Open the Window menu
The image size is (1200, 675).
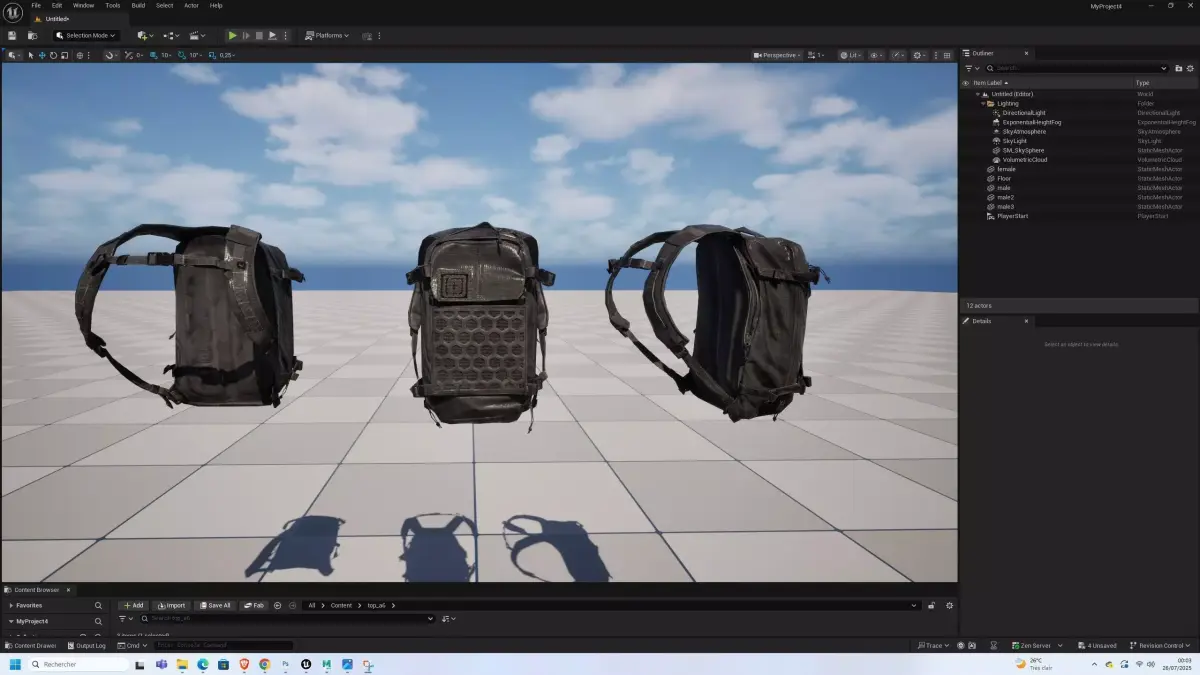click(84, 5)
